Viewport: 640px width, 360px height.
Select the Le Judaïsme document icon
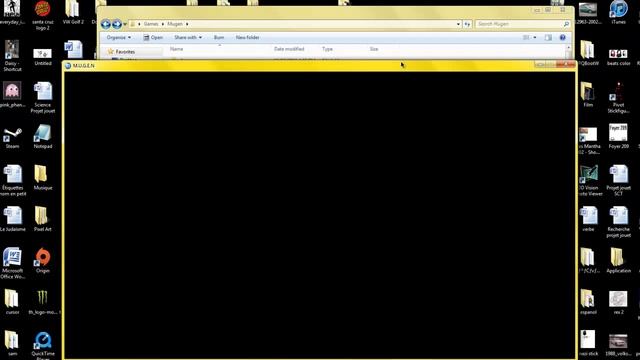12,219
